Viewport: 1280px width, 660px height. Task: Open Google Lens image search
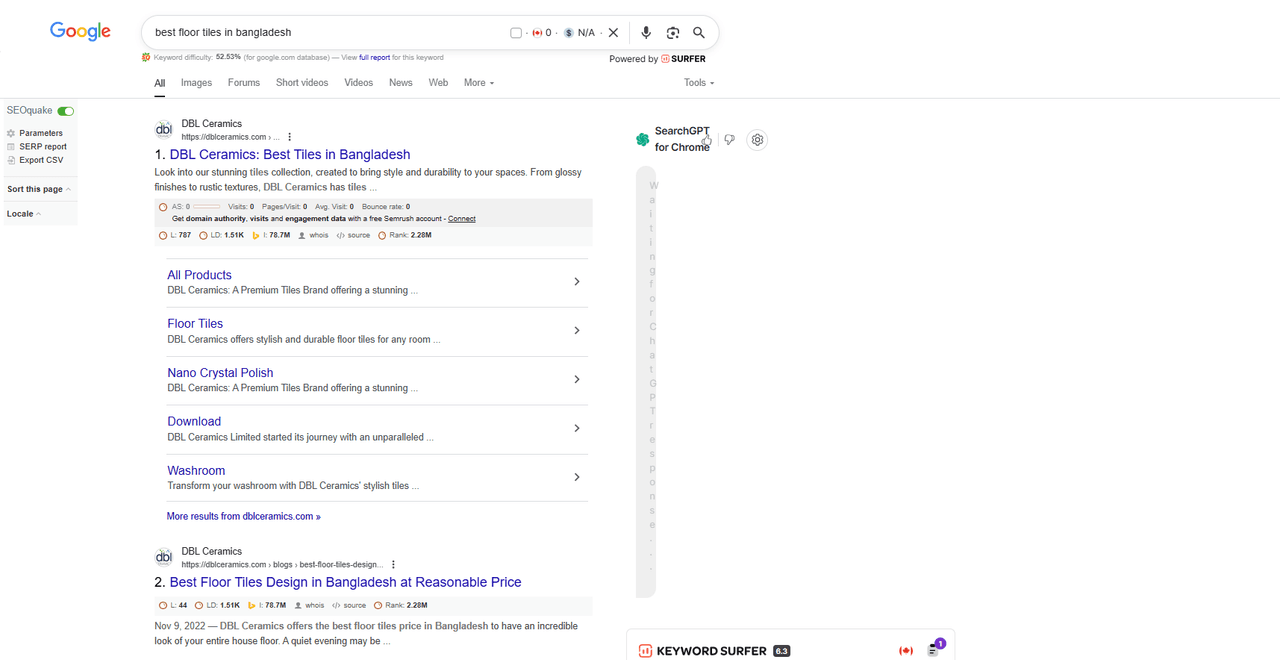pyautogui.click(x=673, y=33)
